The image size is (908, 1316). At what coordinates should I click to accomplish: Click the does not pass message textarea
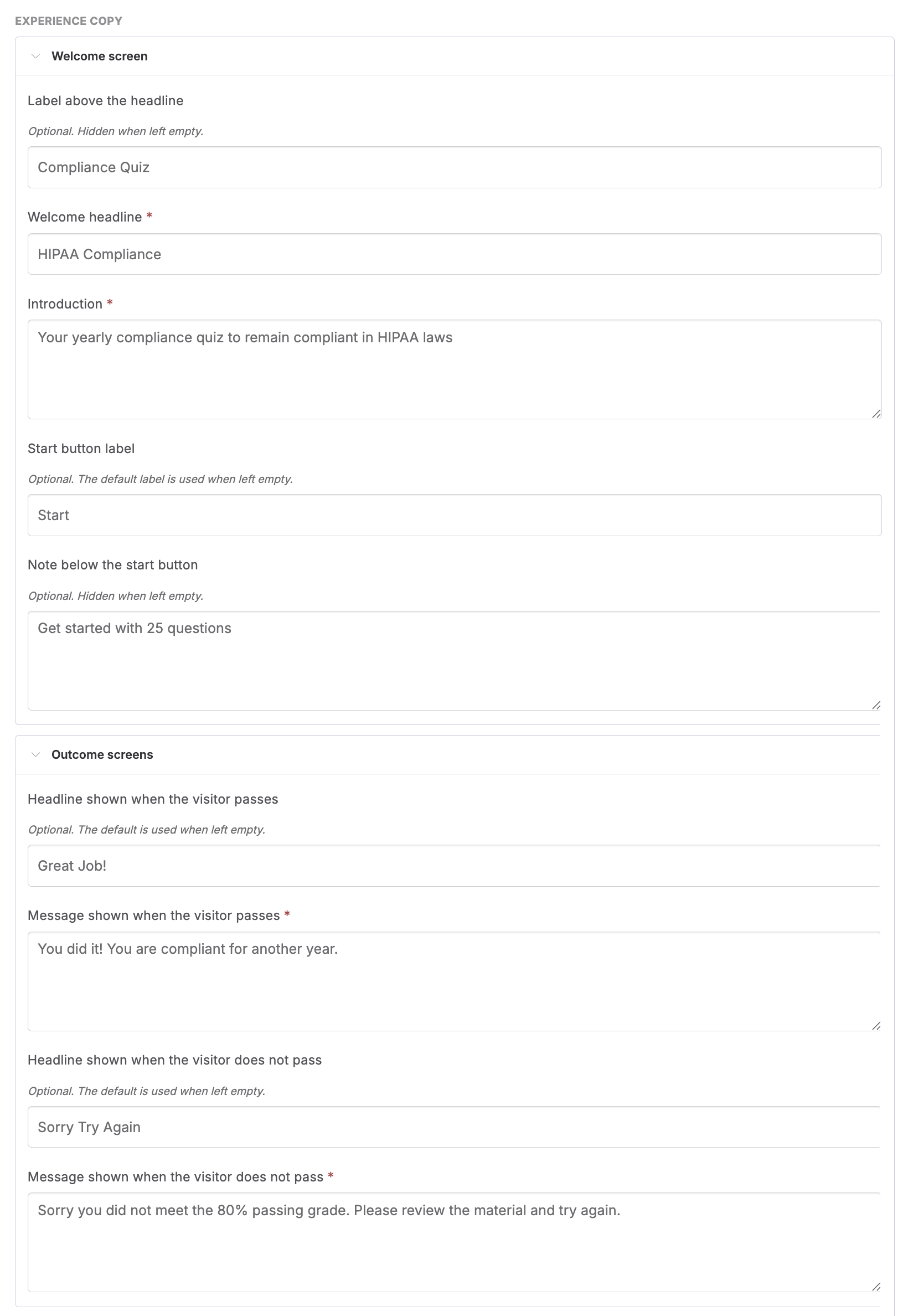coord(455,1242)
